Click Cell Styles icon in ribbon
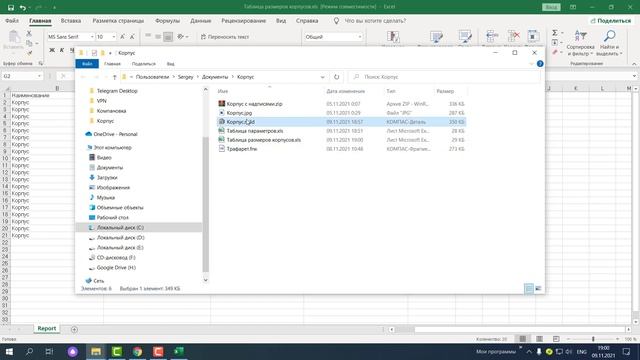640x360 pixels. click(465, 37)
